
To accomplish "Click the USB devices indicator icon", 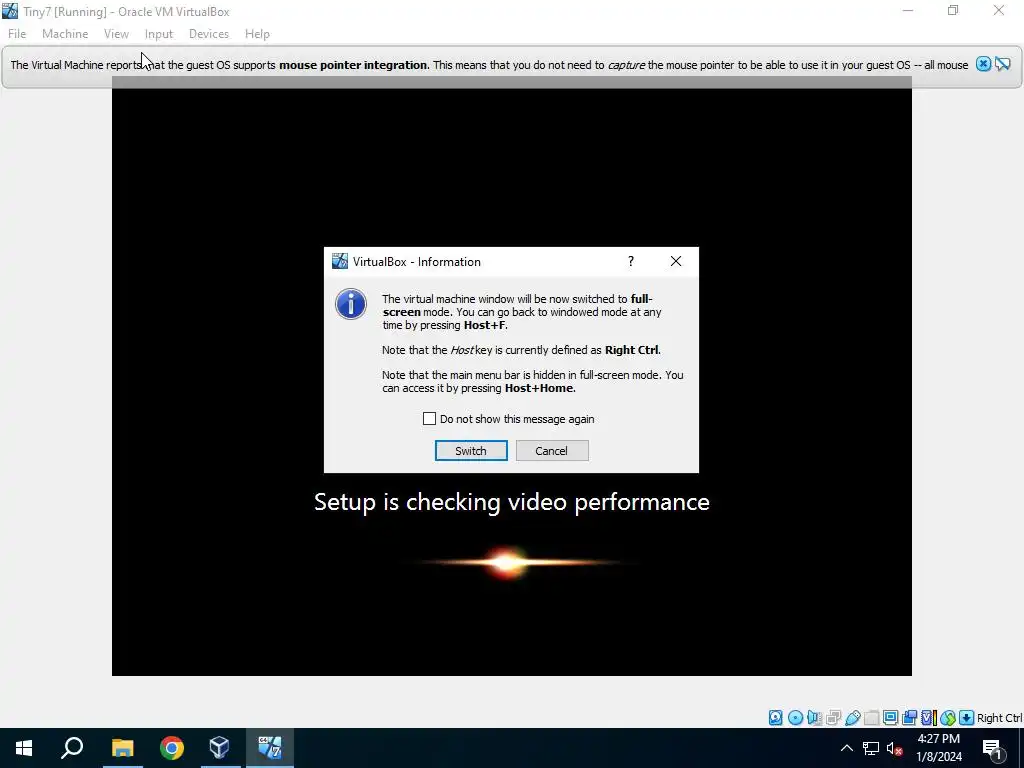I will [x=853, y=718].
